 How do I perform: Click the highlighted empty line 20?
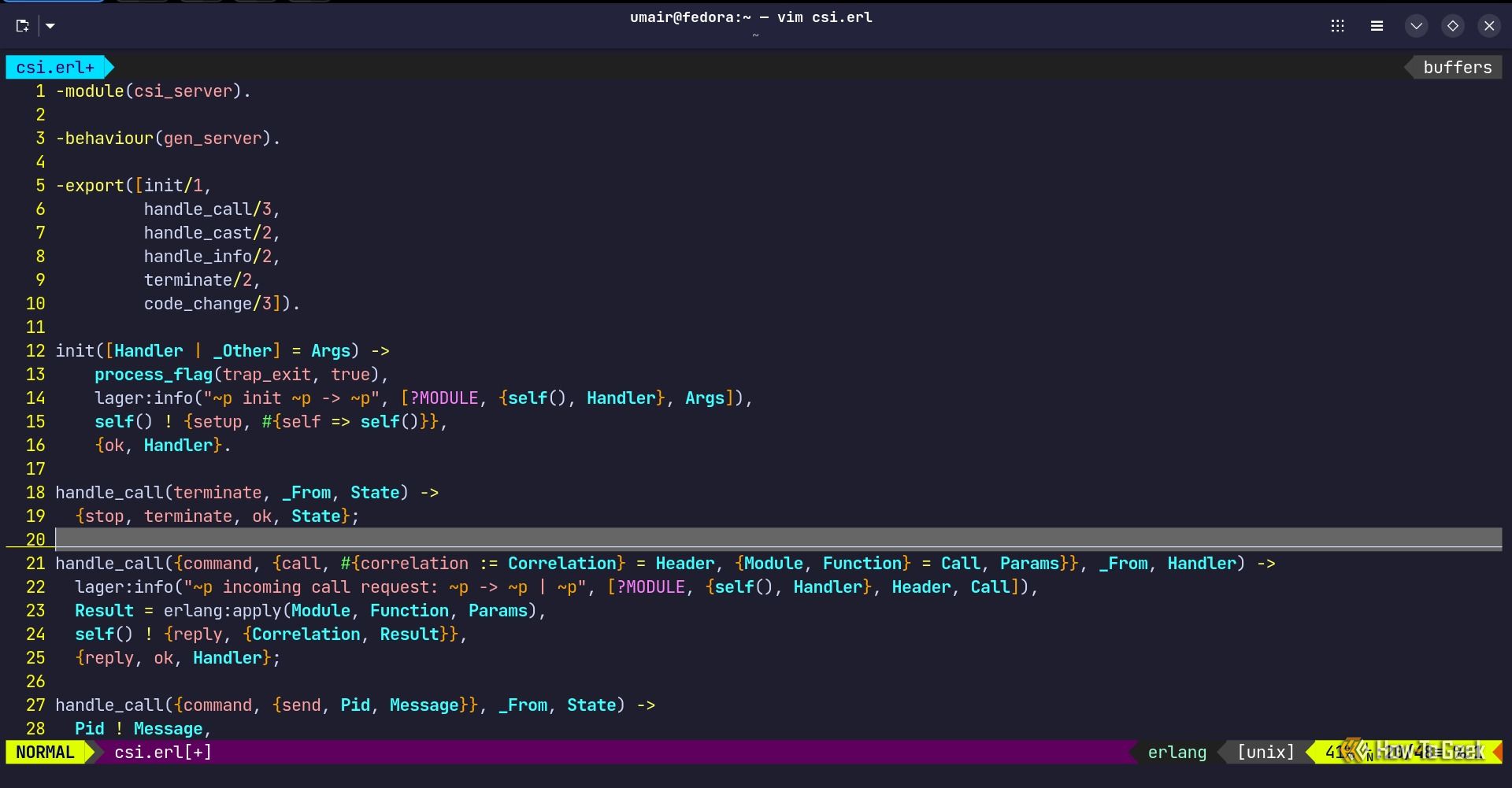click(778, 539)
